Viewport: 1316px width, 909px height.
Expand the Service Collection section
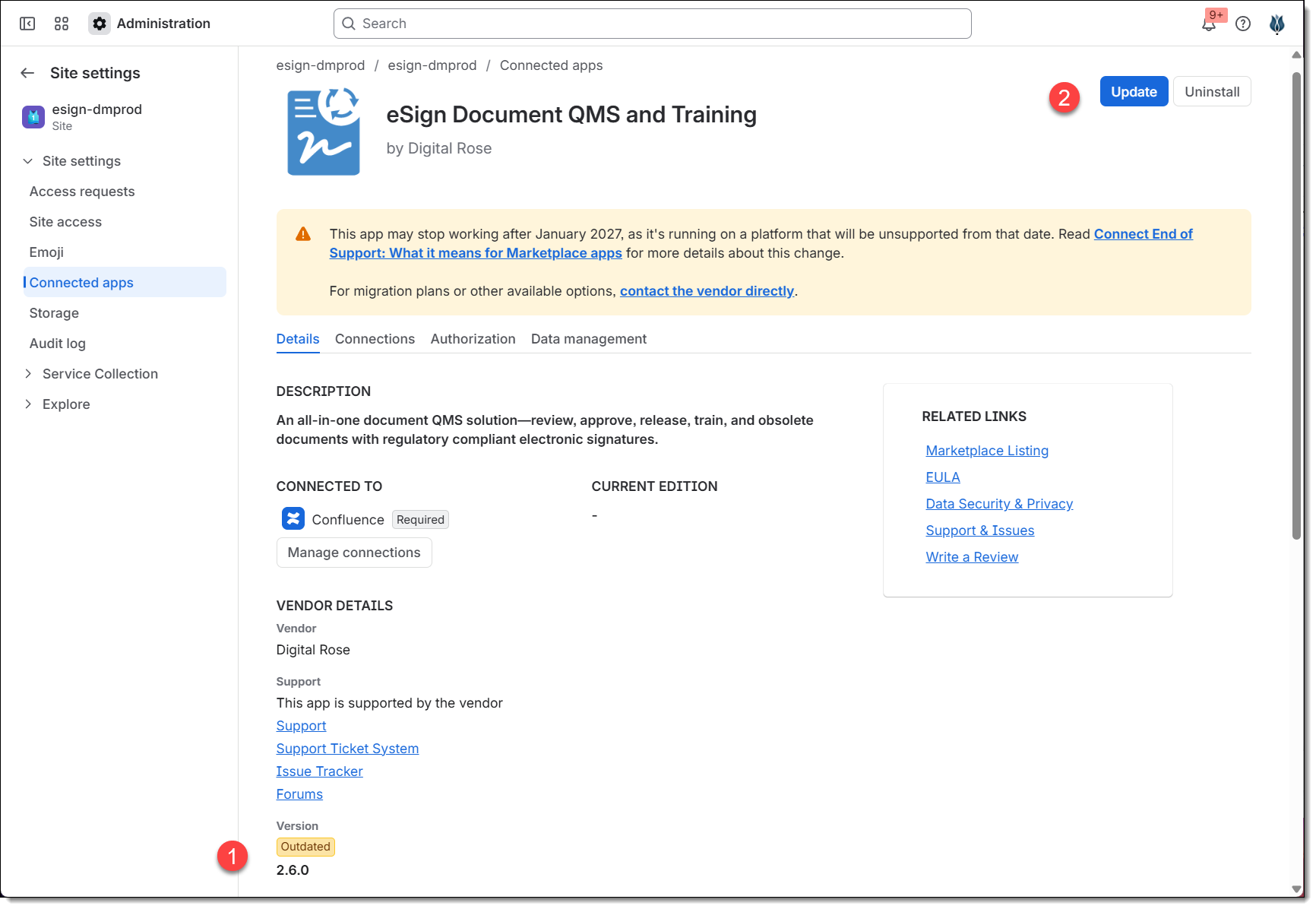pyautogui.click(x=28, y=374)
